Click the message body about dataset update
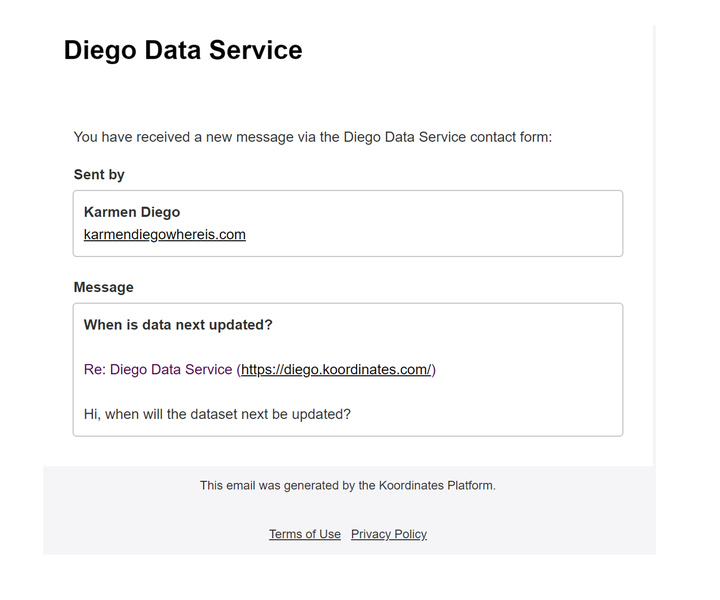Viewport: 720px width, 600px height. [217, 414]
